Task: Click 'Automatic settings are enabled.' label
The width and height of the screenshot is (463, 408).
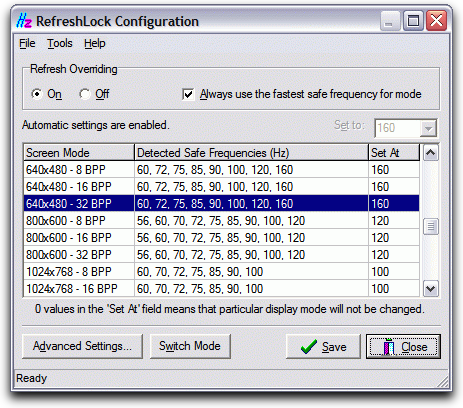Action: point(96,125)
